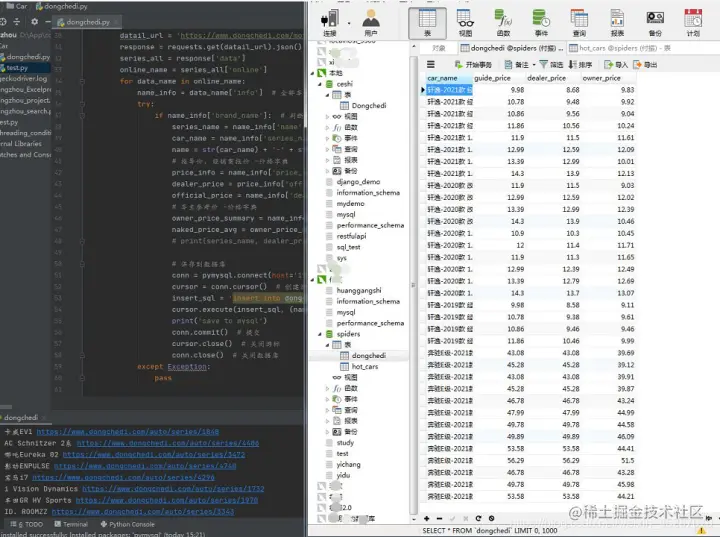Open the 事件 (Event) toolbar icon
720x537 pixels.
[x=541, y=23]
